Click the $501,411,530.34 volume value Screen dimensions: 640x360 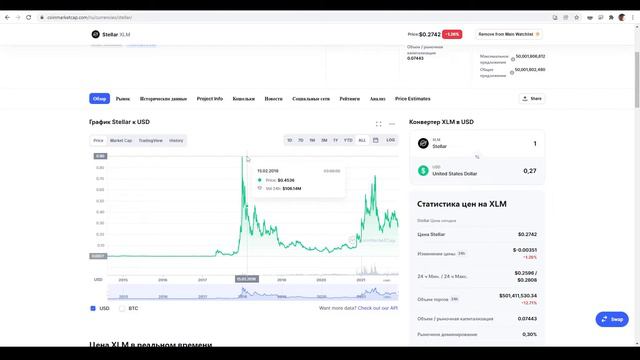[518, 296]
